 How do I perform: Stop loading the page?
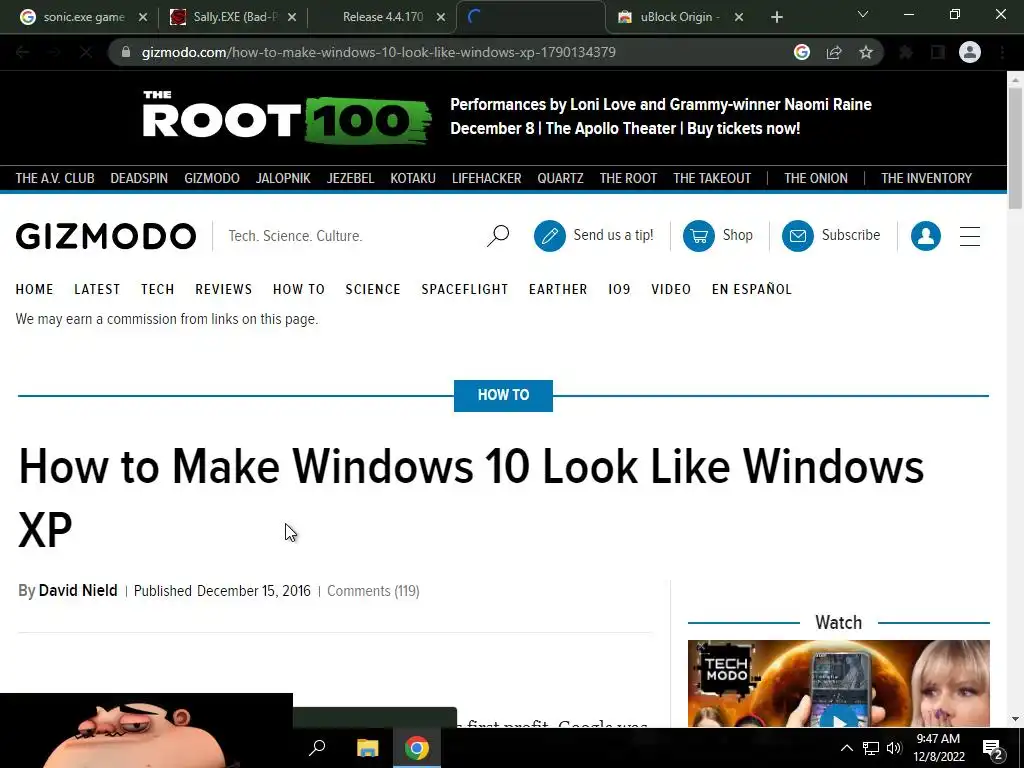pos(86,52)
